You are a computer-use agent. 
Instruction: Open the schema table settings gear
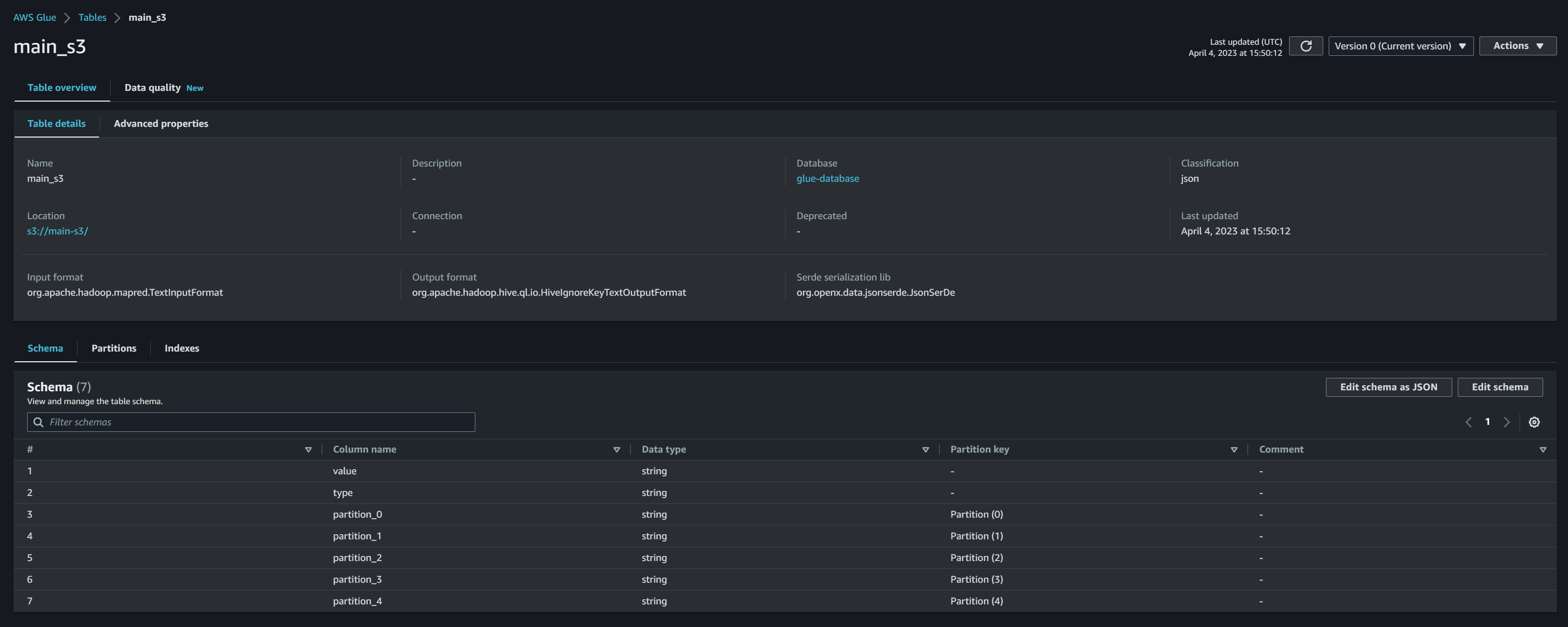click(1534, 422)
